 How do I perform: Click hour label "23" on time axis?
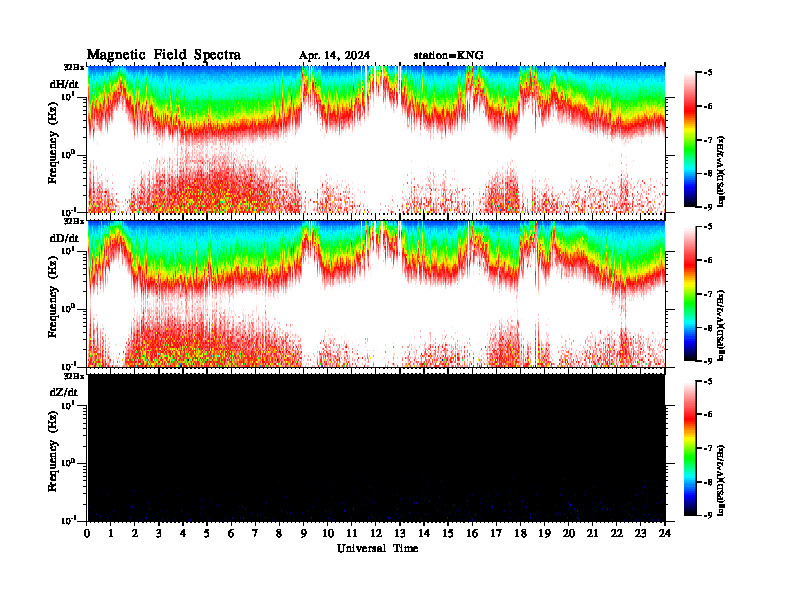coord(640,534)
